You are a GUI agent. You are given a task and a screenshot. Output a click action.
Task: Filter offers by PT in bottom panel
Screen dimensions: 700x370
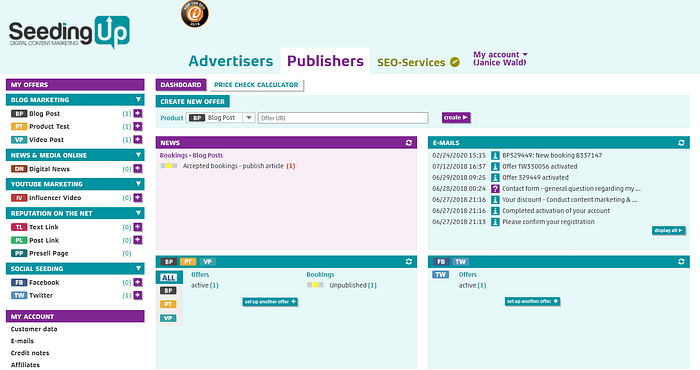pos(168,304)
